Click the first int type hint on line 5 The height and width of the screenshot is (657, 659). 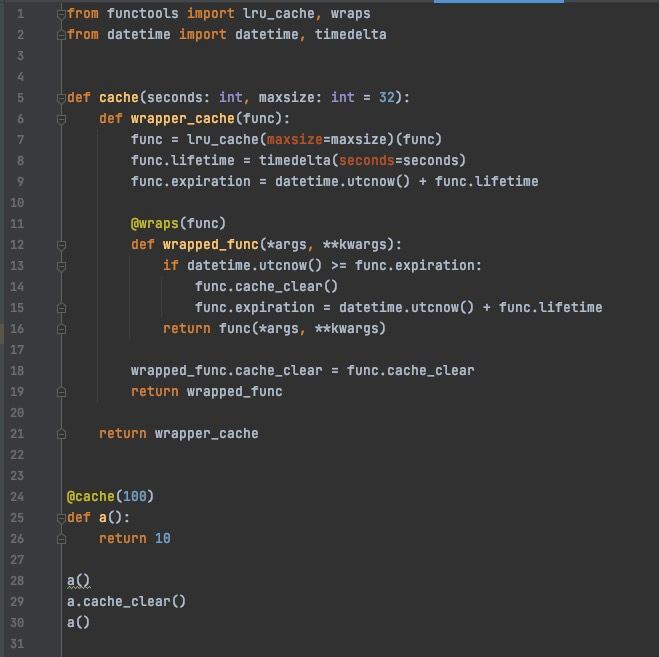pyautogui.click(x=231, y=98)
